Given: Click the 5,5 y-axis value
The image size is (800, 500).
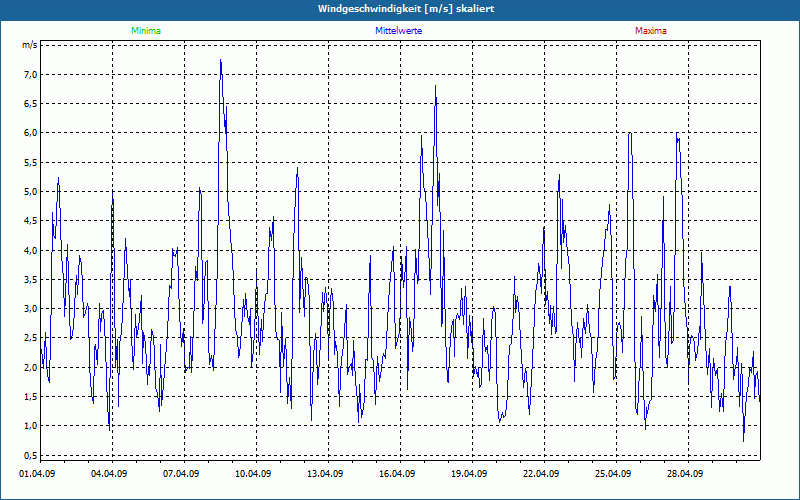Looking at the screenshot, I should click(31, 163).
